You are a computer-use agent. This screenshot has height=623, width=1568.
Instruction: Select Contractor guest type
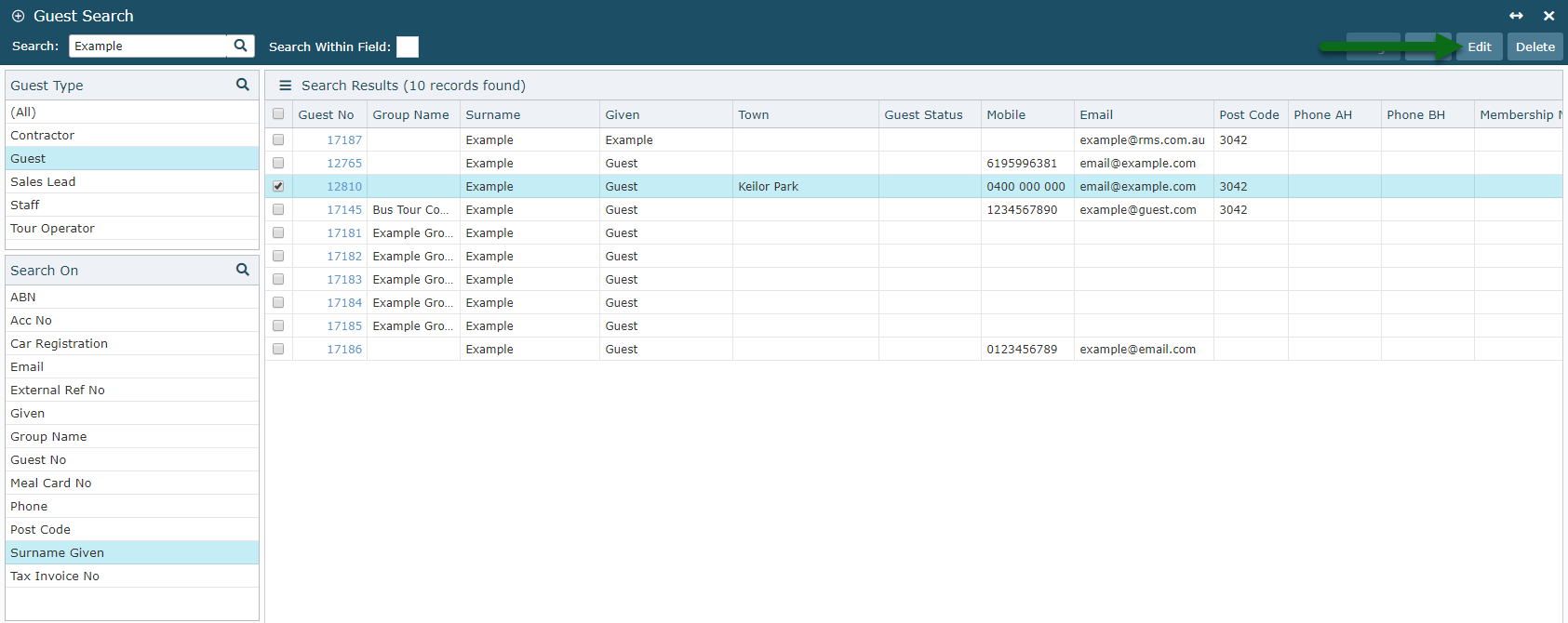click(132, 135)
